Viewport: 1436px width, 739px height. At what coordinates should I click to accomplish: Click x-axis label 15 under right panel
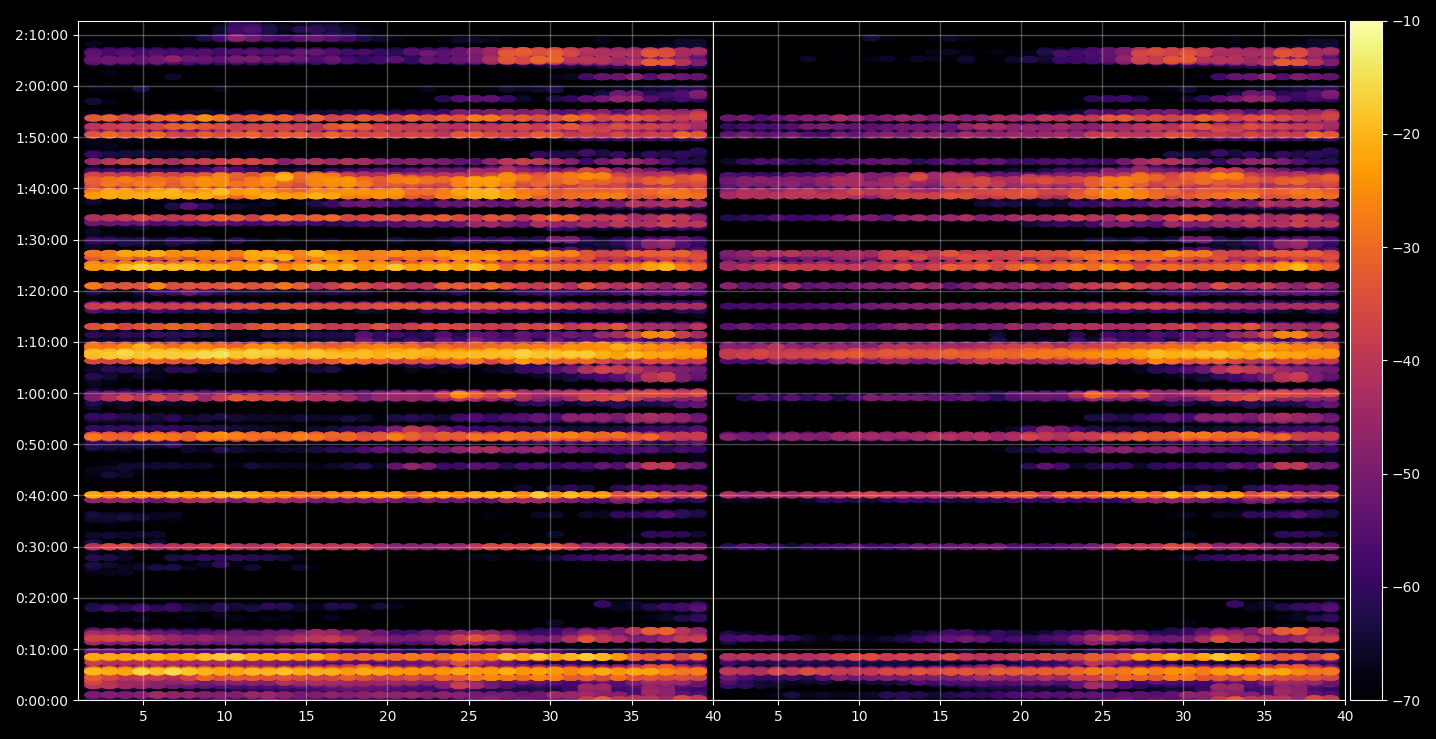(x=940, y=716)
